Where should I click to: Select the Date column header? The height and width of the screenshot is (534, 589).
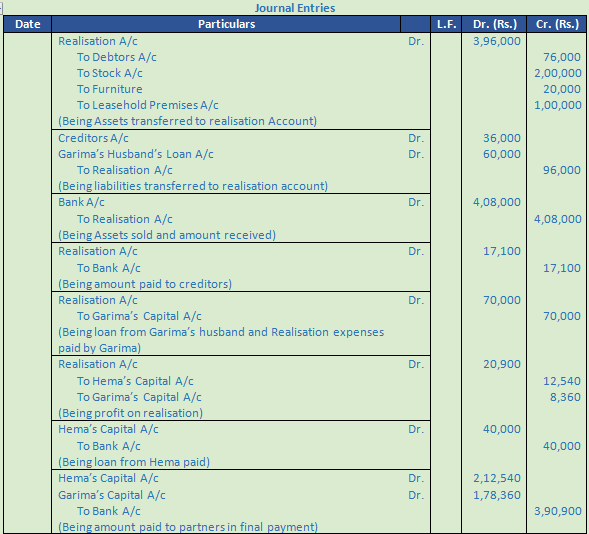pyautogui.click(x=27, y=24)
